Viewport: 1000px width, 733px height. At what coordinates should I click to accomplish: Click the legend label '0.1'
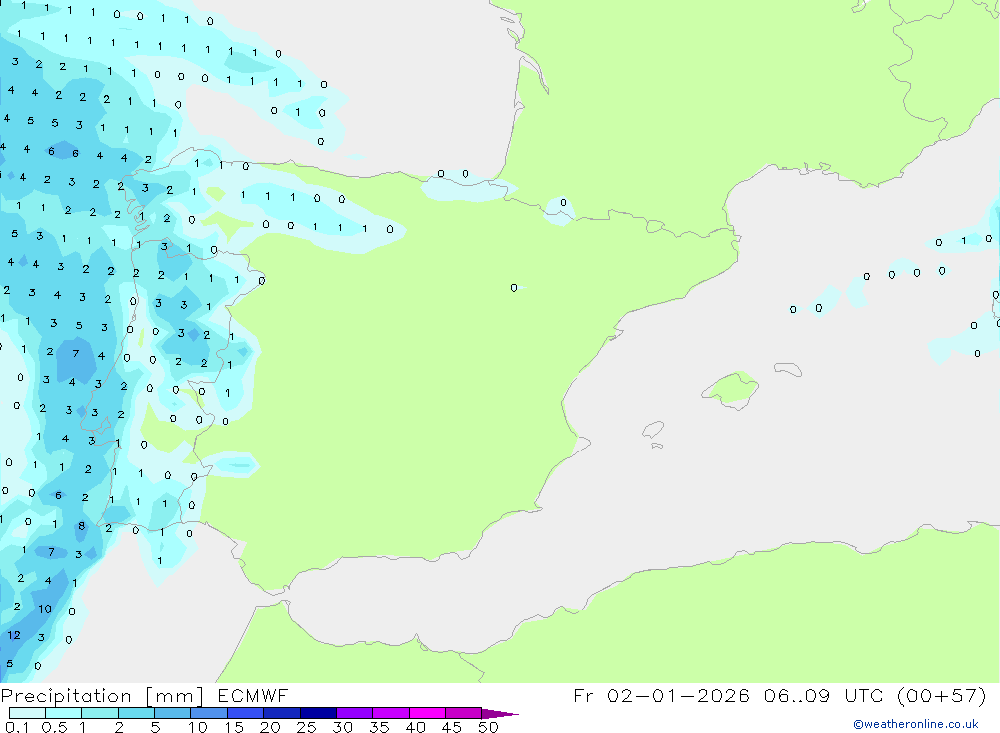point(17,727)
